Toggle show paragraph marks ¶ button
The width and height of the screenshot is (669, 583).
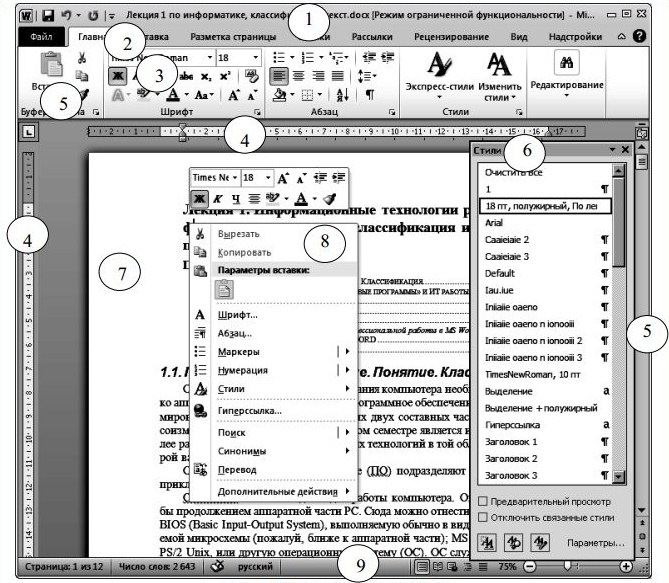[x=370, y=95]
